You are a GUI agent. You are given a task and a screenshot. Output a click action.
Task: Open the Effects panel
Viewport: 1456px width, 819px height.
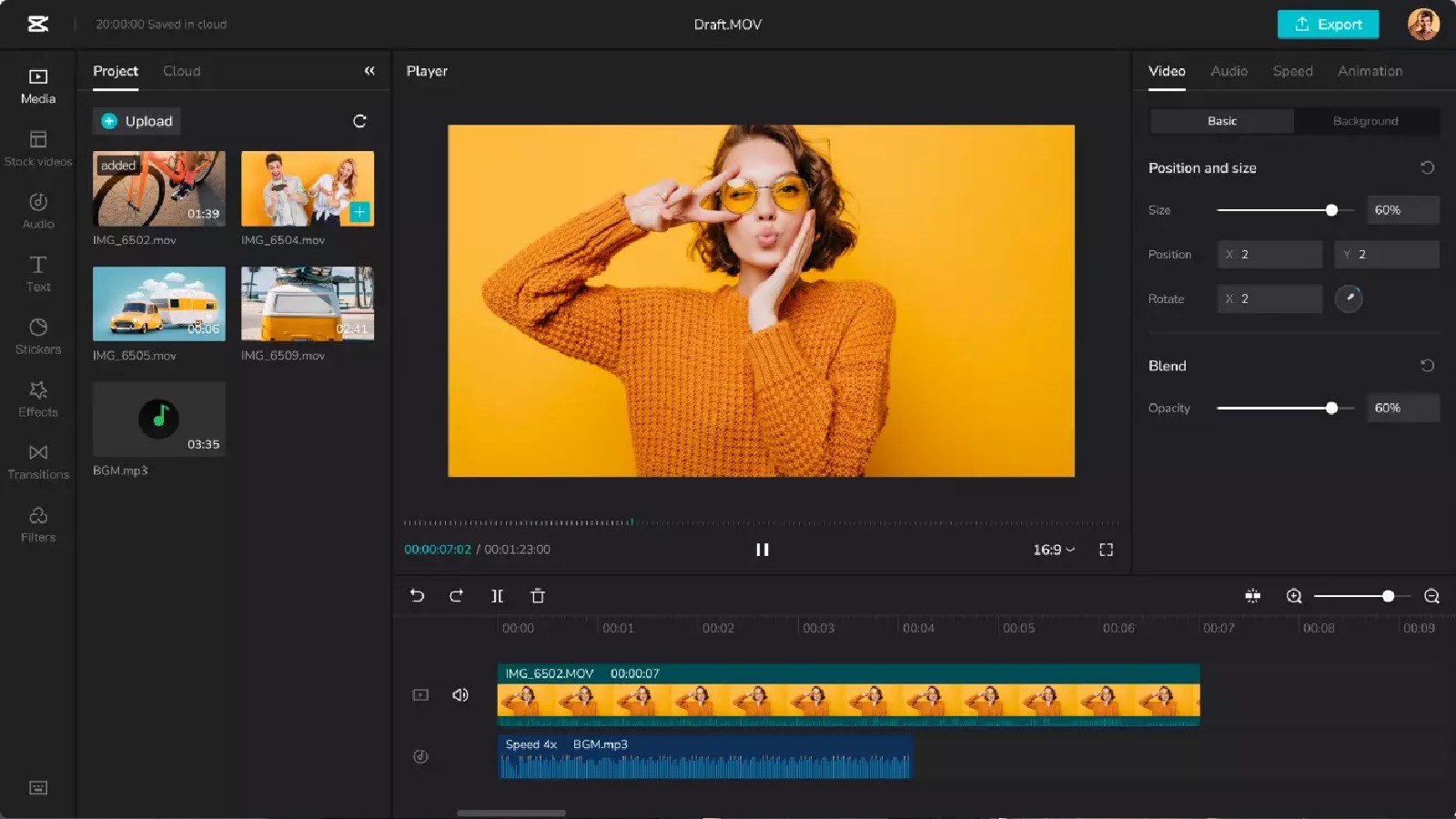[37, 398]
